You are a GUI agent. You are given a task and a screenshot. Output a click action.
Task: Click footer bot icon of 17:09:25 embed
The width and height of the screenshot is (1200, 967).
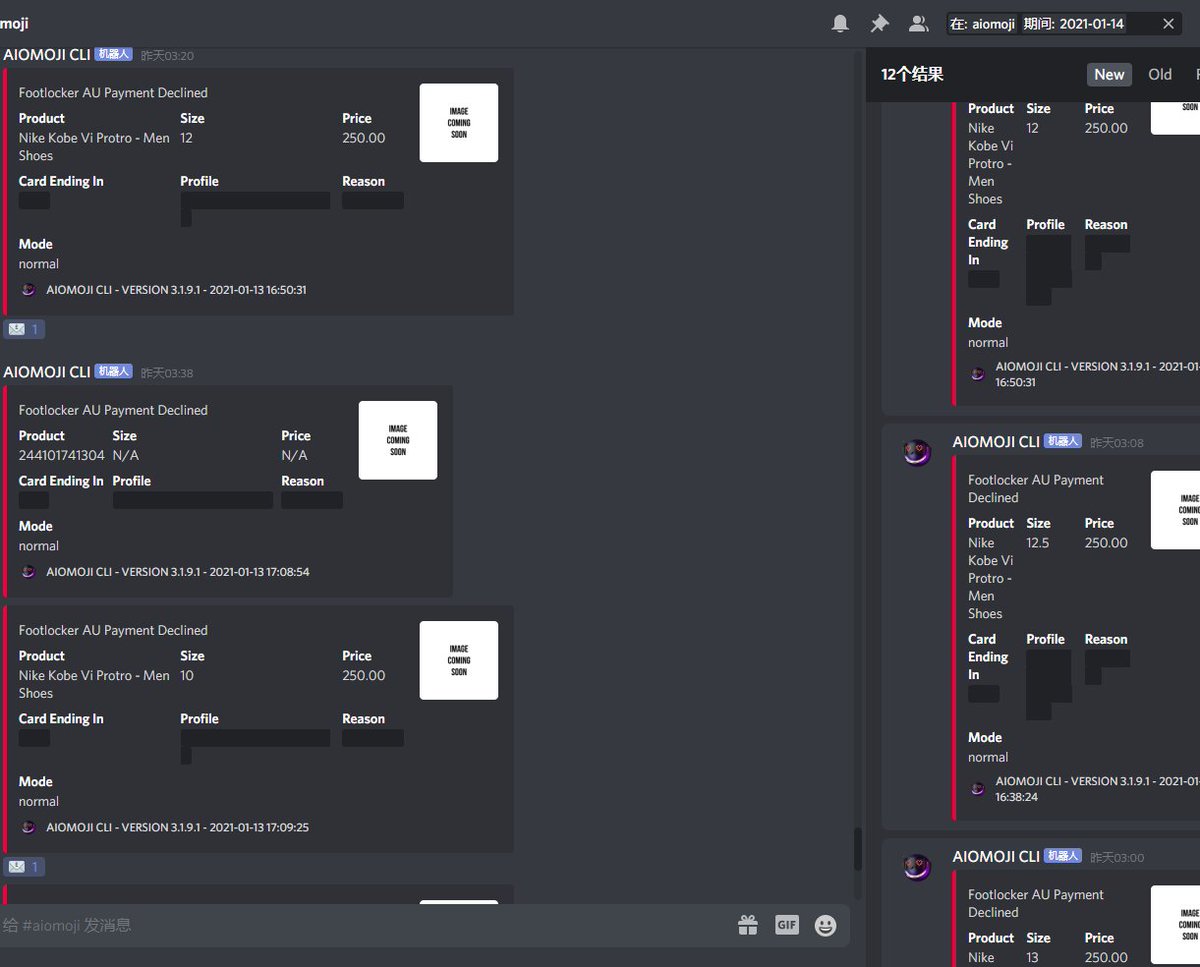28,827
